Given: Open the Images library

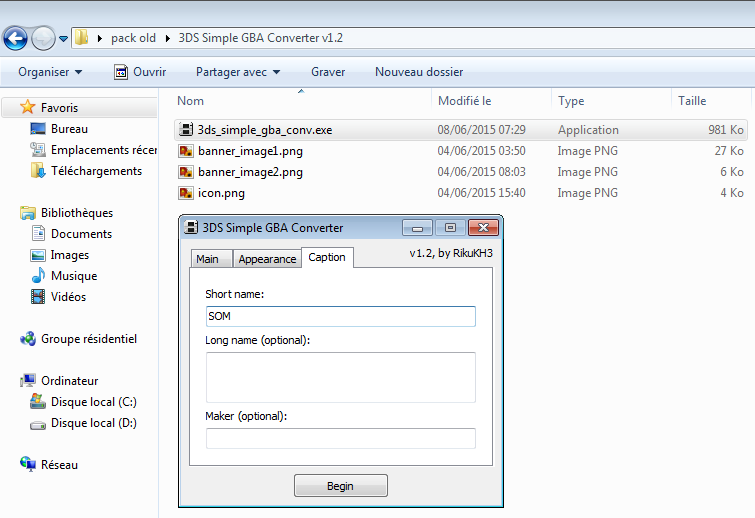Looking at the screenshot, I should 60,255.
